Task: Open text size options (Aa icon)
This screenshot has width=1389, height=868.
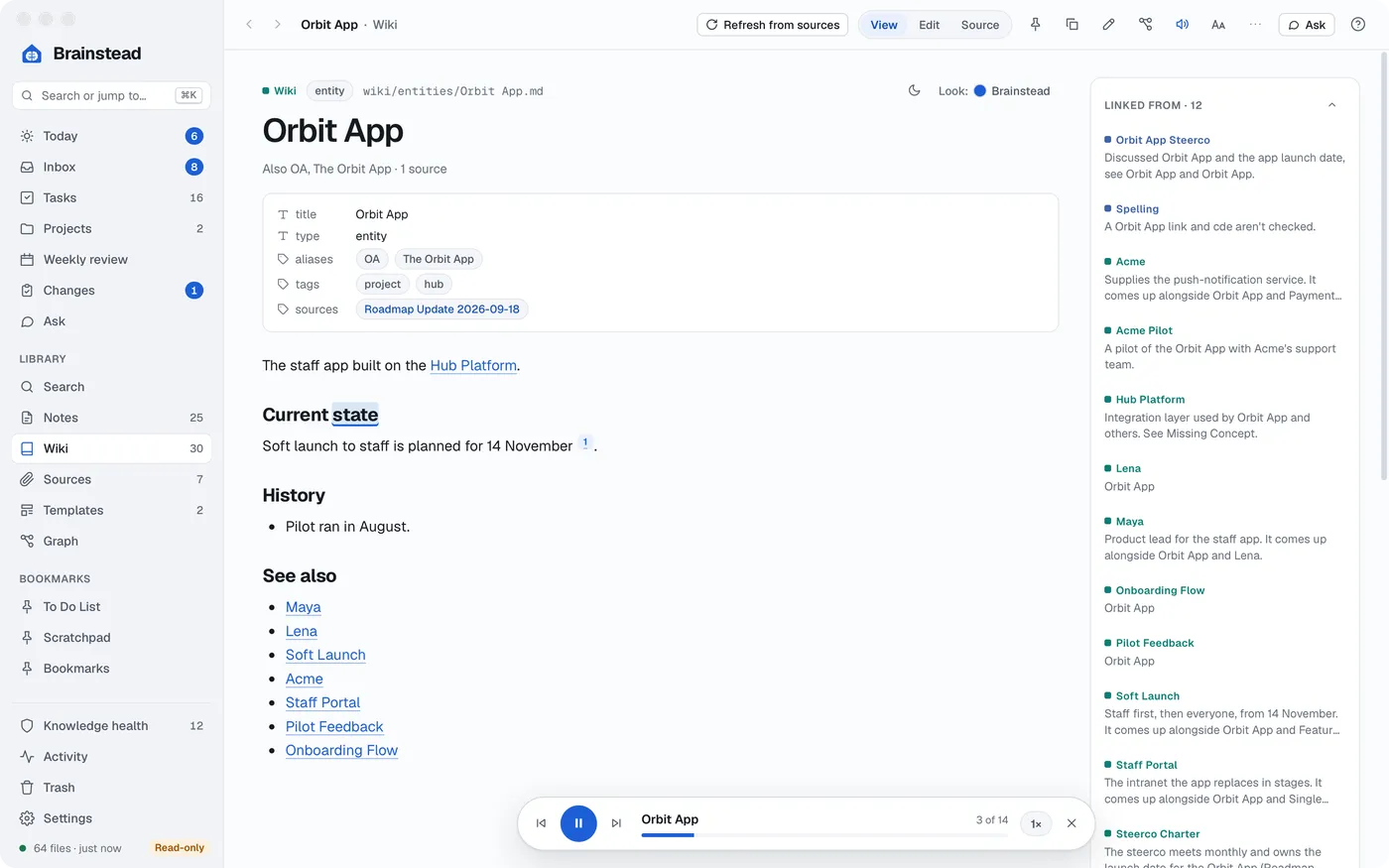Action: click(x=1218, y=25)
